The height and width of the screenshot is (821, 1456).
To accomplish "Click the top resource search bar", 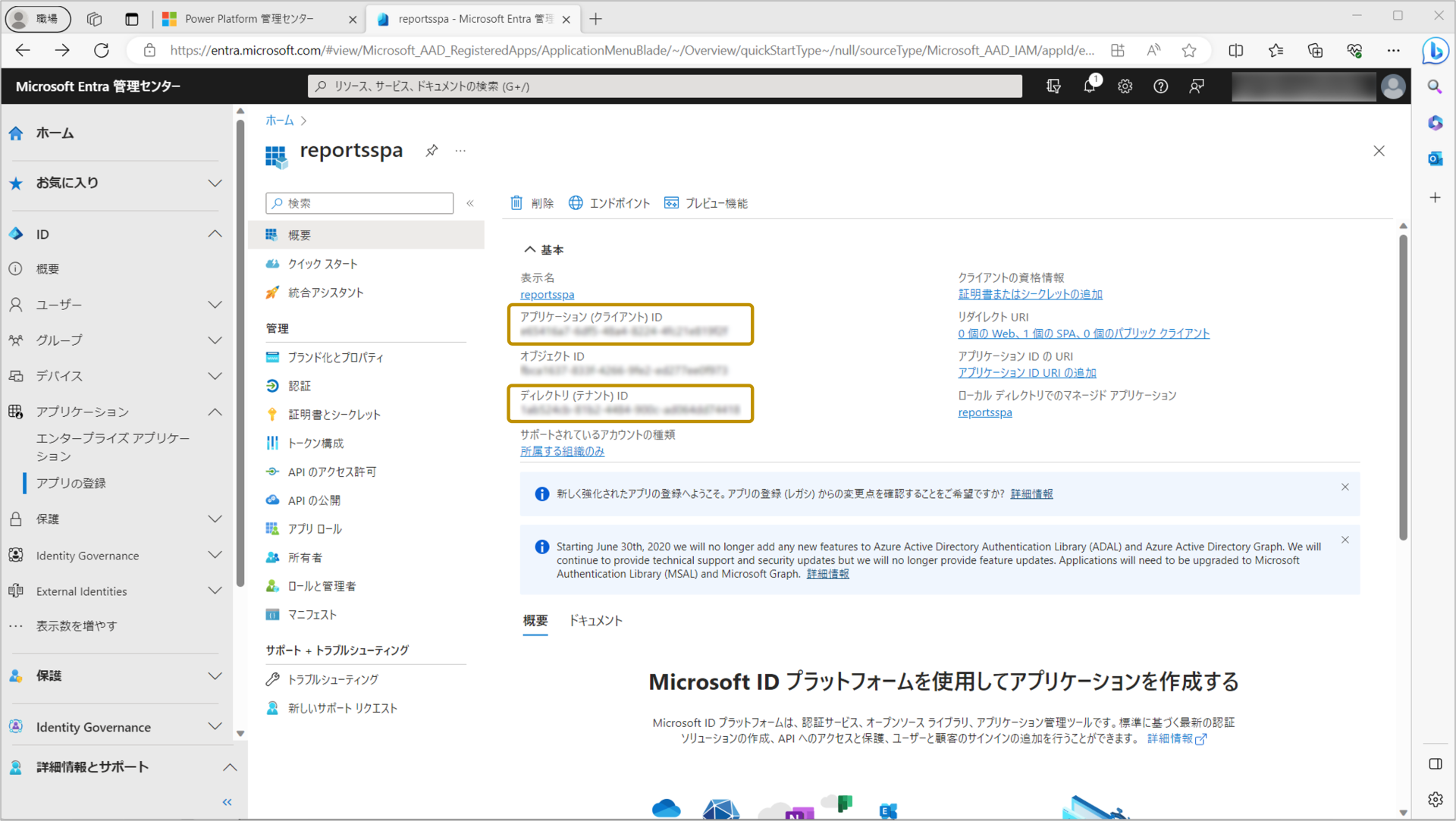I will coord(665,86).
